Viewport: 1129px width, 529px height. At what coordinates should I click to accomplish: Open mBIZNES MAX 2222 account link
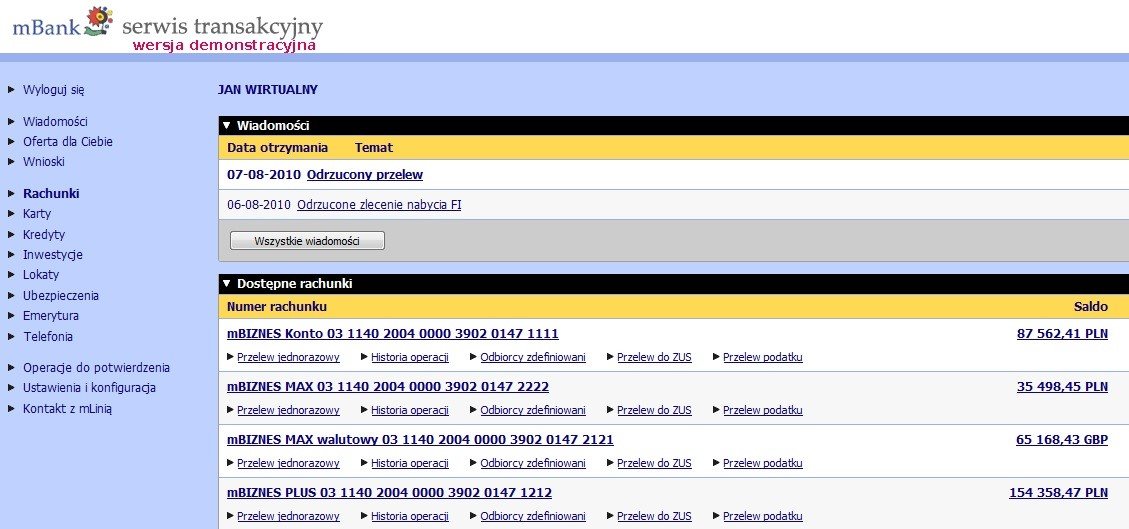pos(388,387)
